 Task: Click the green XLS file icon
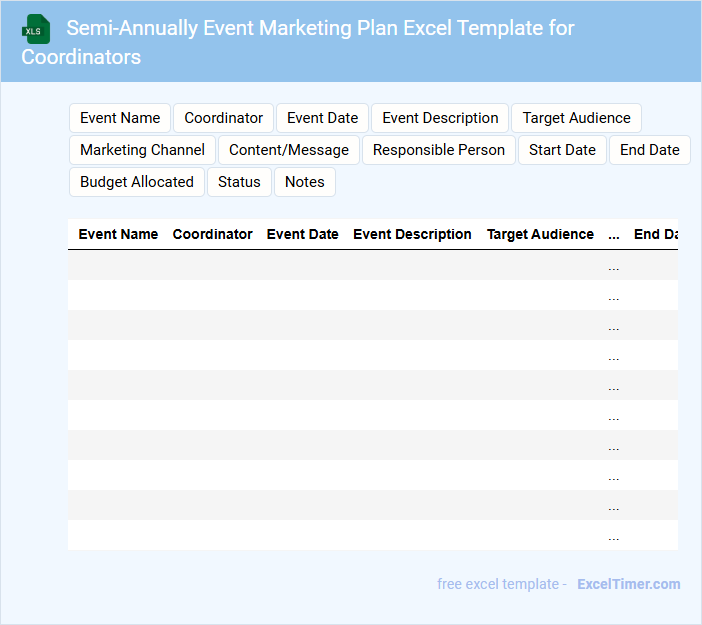[x=36, y=29]
